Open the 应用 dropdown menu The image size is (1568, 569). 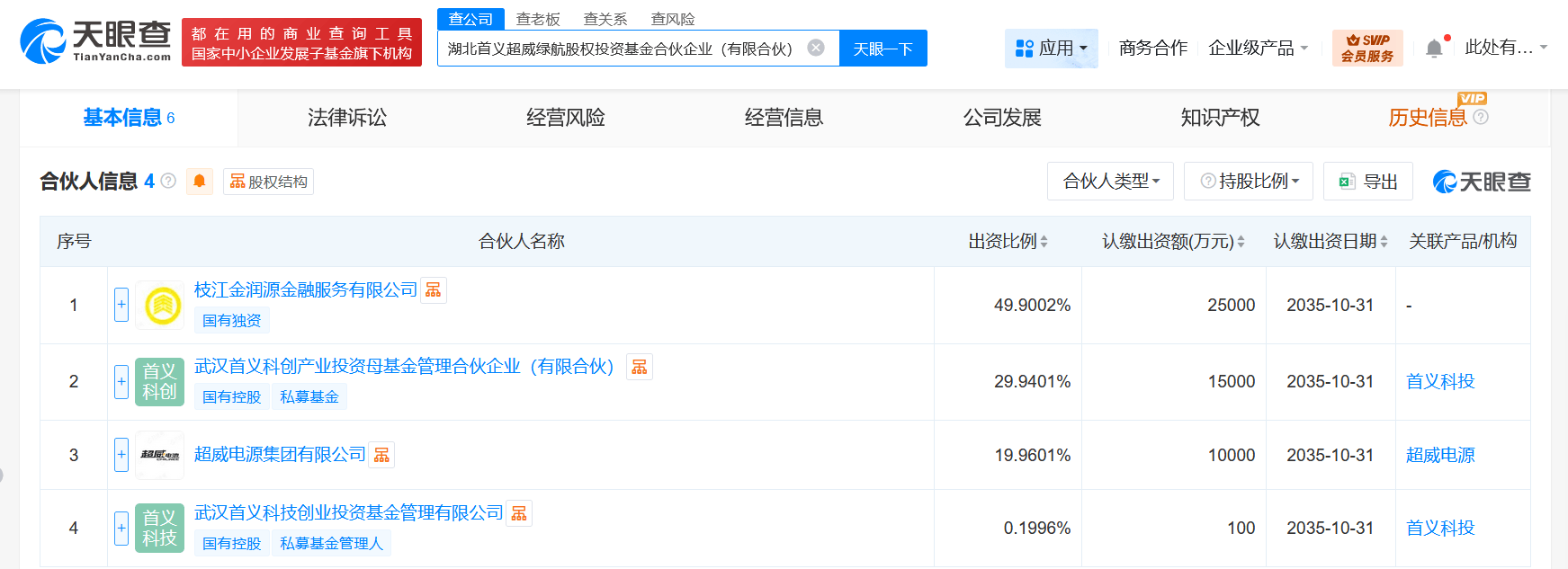pos(1051,48)
